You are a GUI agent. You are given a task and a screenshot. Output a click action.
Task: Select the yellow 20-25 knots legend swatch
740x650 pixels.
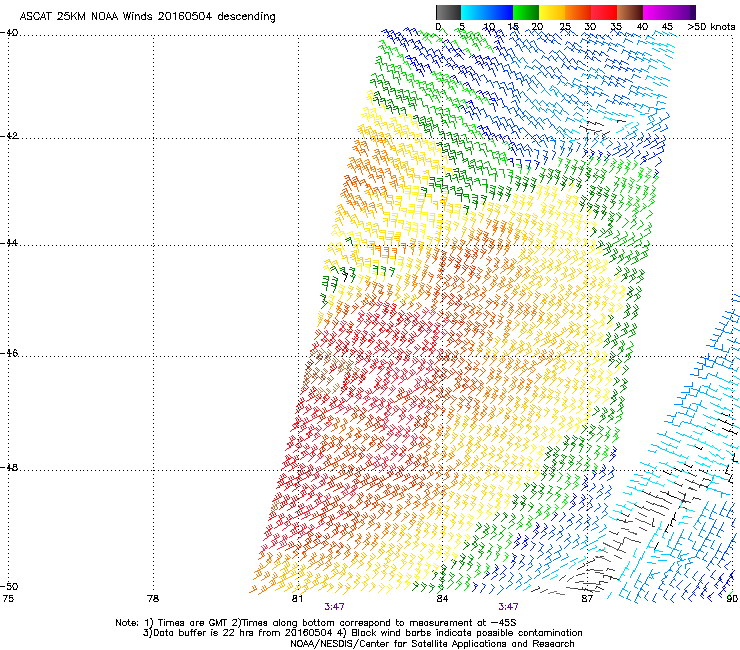(x=552, y=12)
